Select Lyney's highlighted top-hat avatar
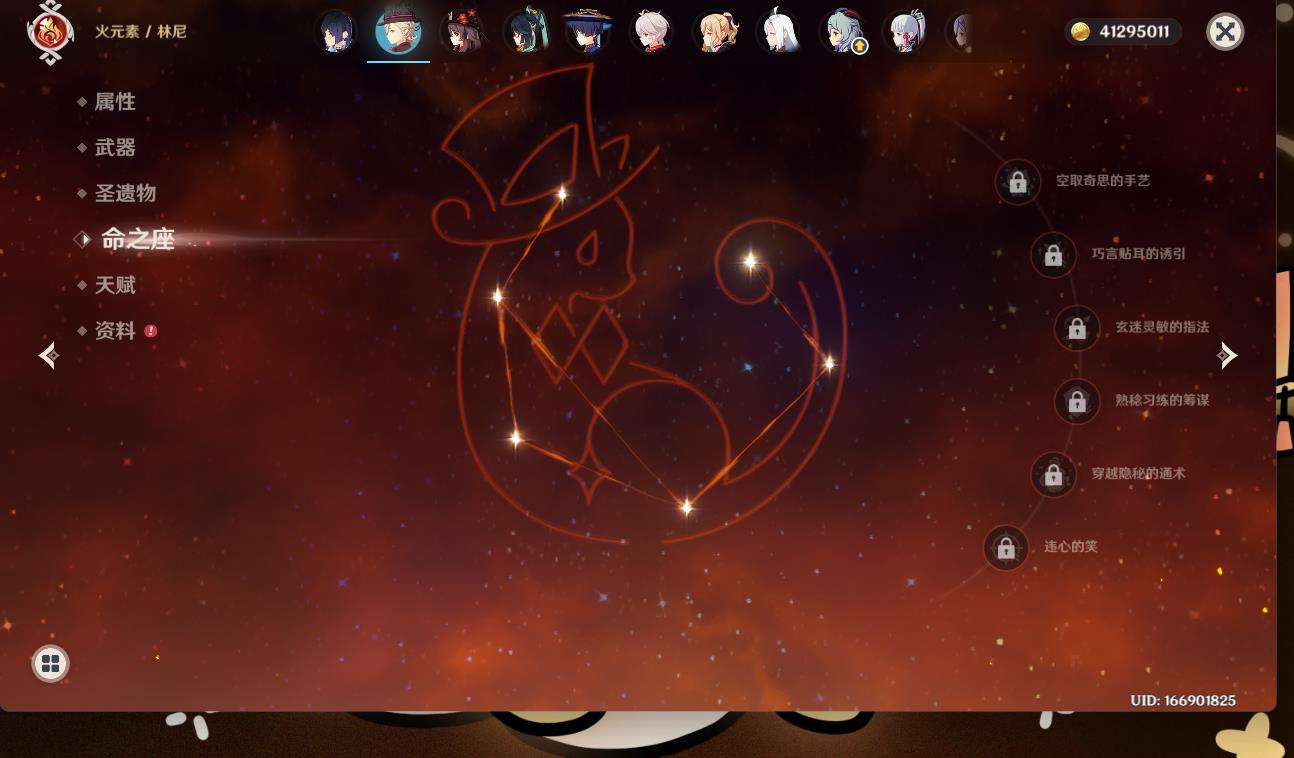 [398, 32]
